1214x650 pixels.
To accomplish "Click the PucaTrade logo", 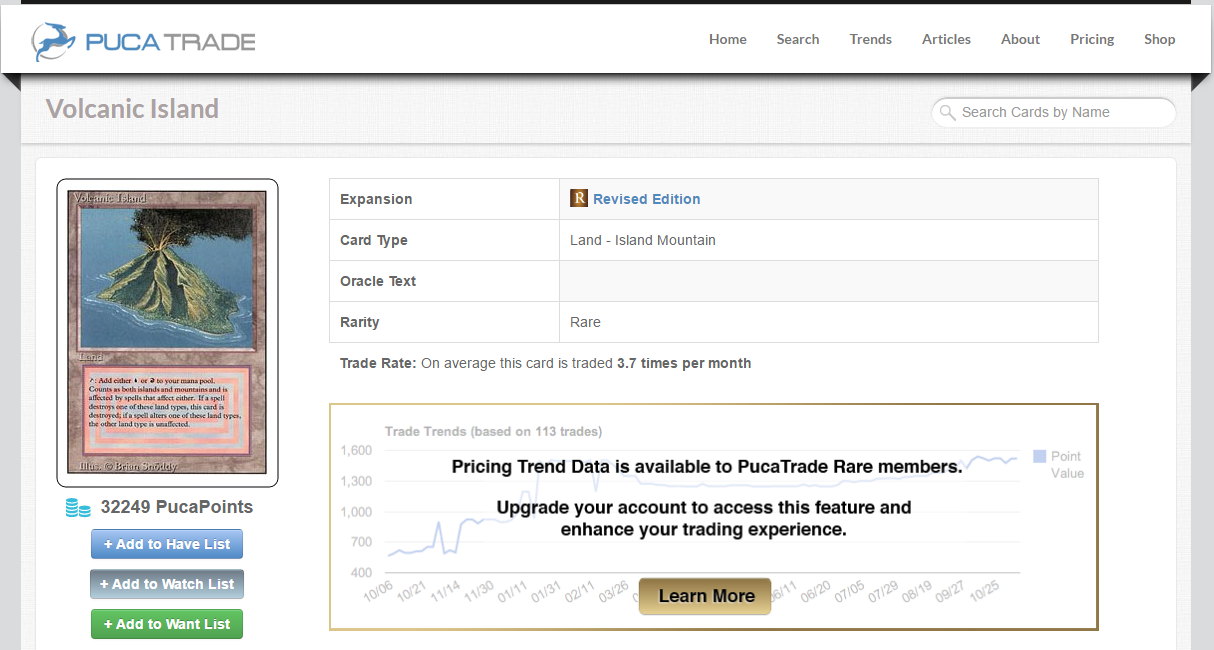I will click(x=144, y=41).
